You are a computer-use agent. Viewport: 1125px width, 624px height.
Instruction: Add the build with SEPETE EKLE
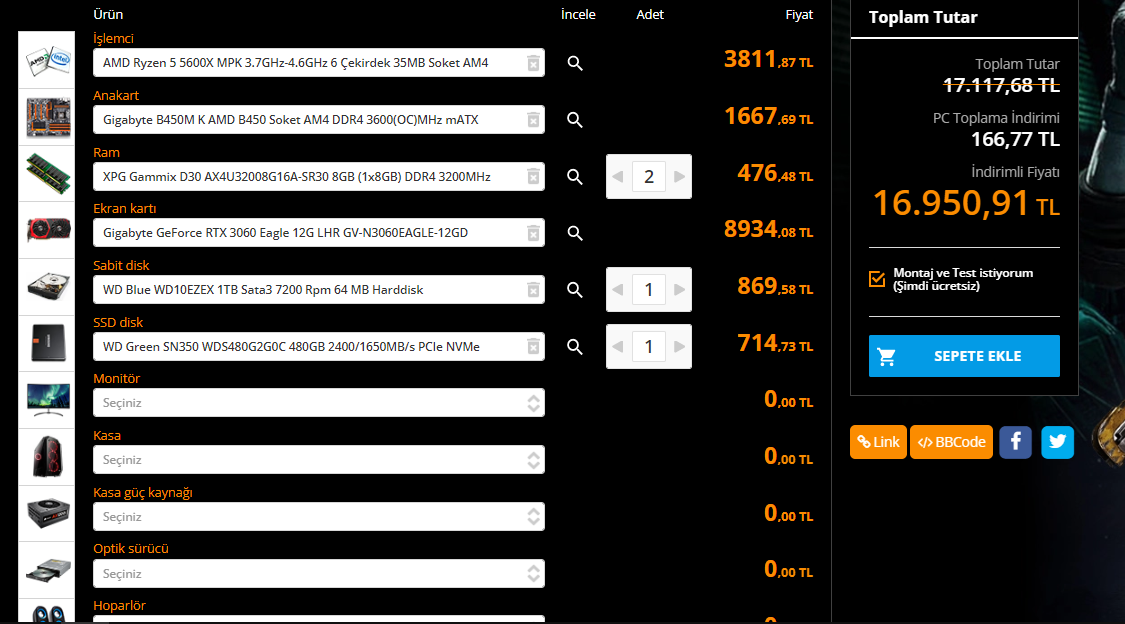(x=964, y=356)
